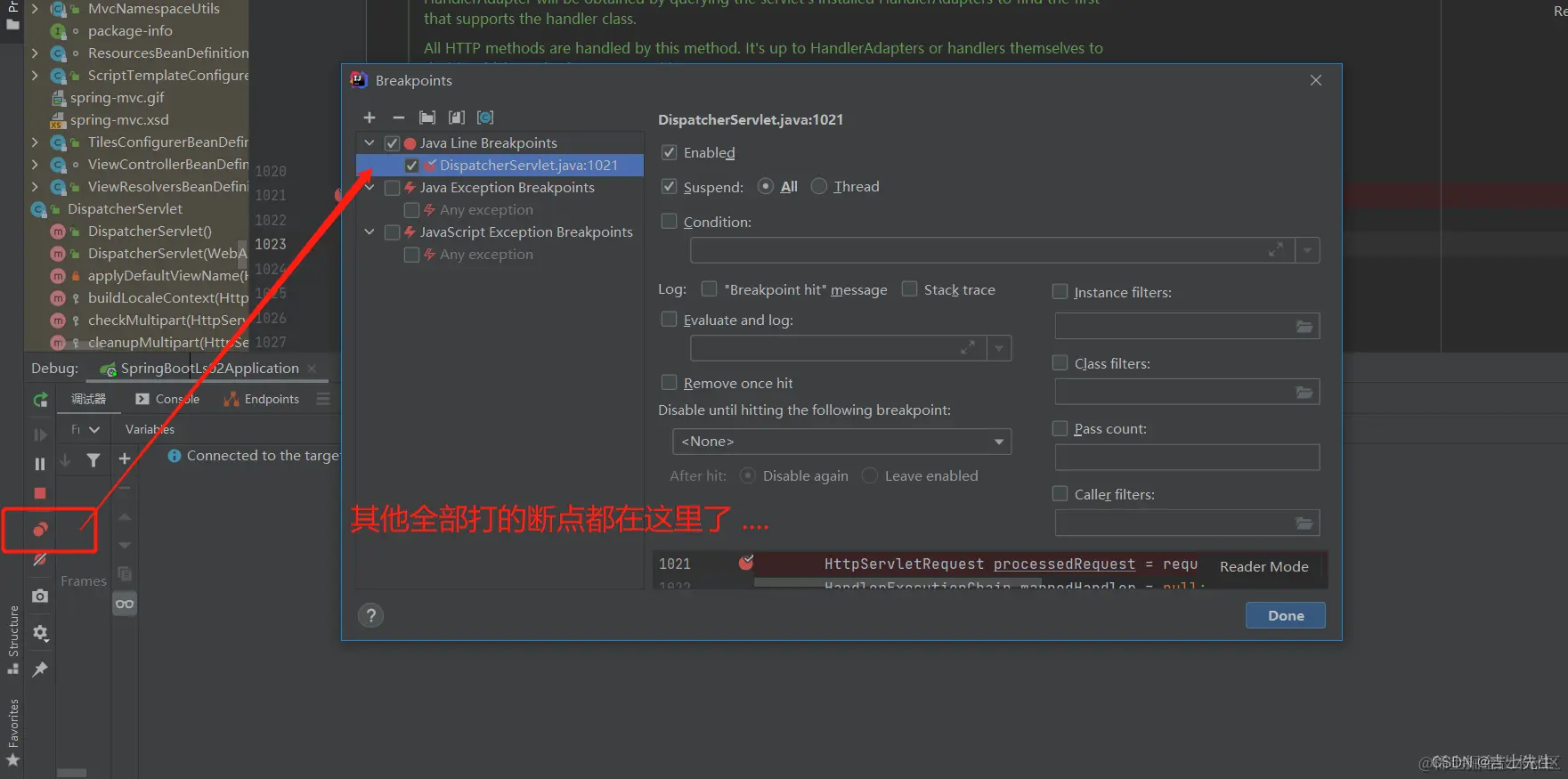Enable Instance filters checkbox
Screen dimensions: 1568x779
[1060, 291]
